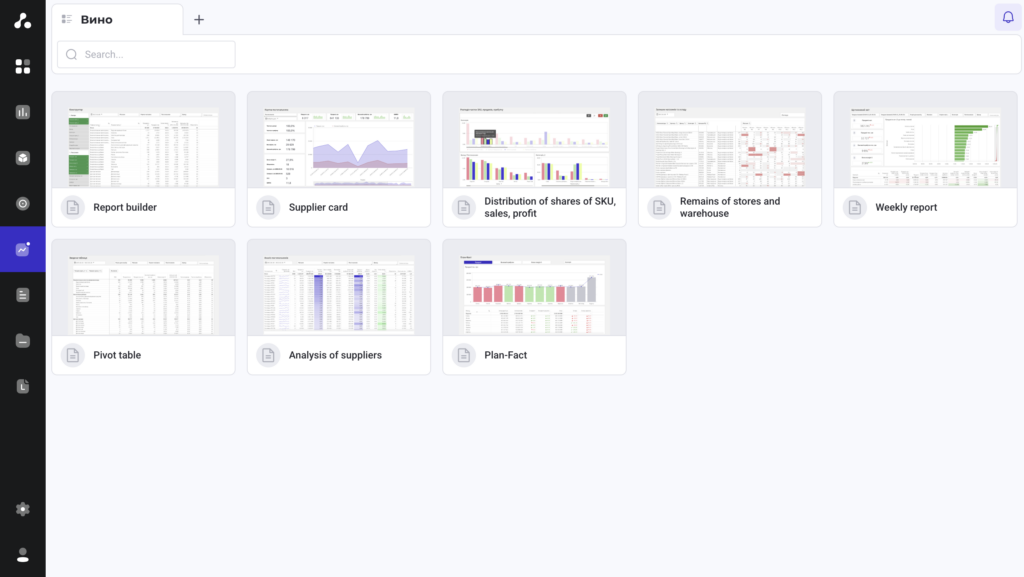Add a new tab with plus icon
Screen dimensions: 1024x577
(x=199, y=20)
